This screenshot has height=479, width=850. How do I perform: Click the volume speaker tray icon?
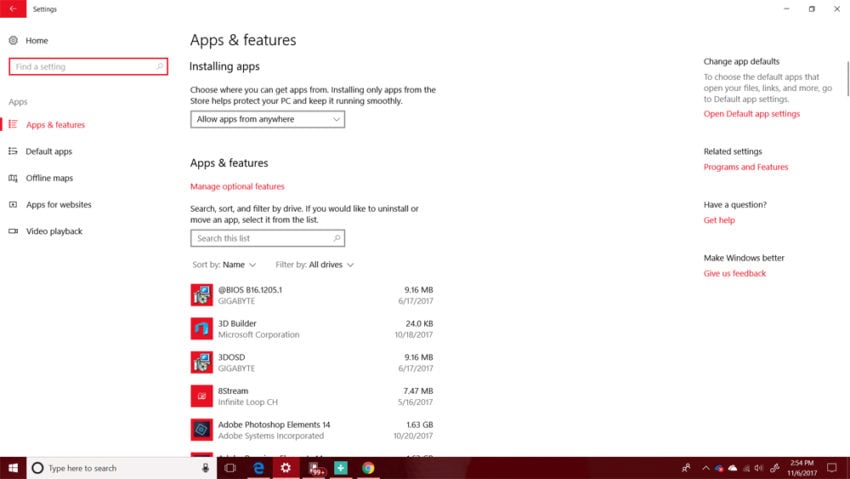(758, 468)
